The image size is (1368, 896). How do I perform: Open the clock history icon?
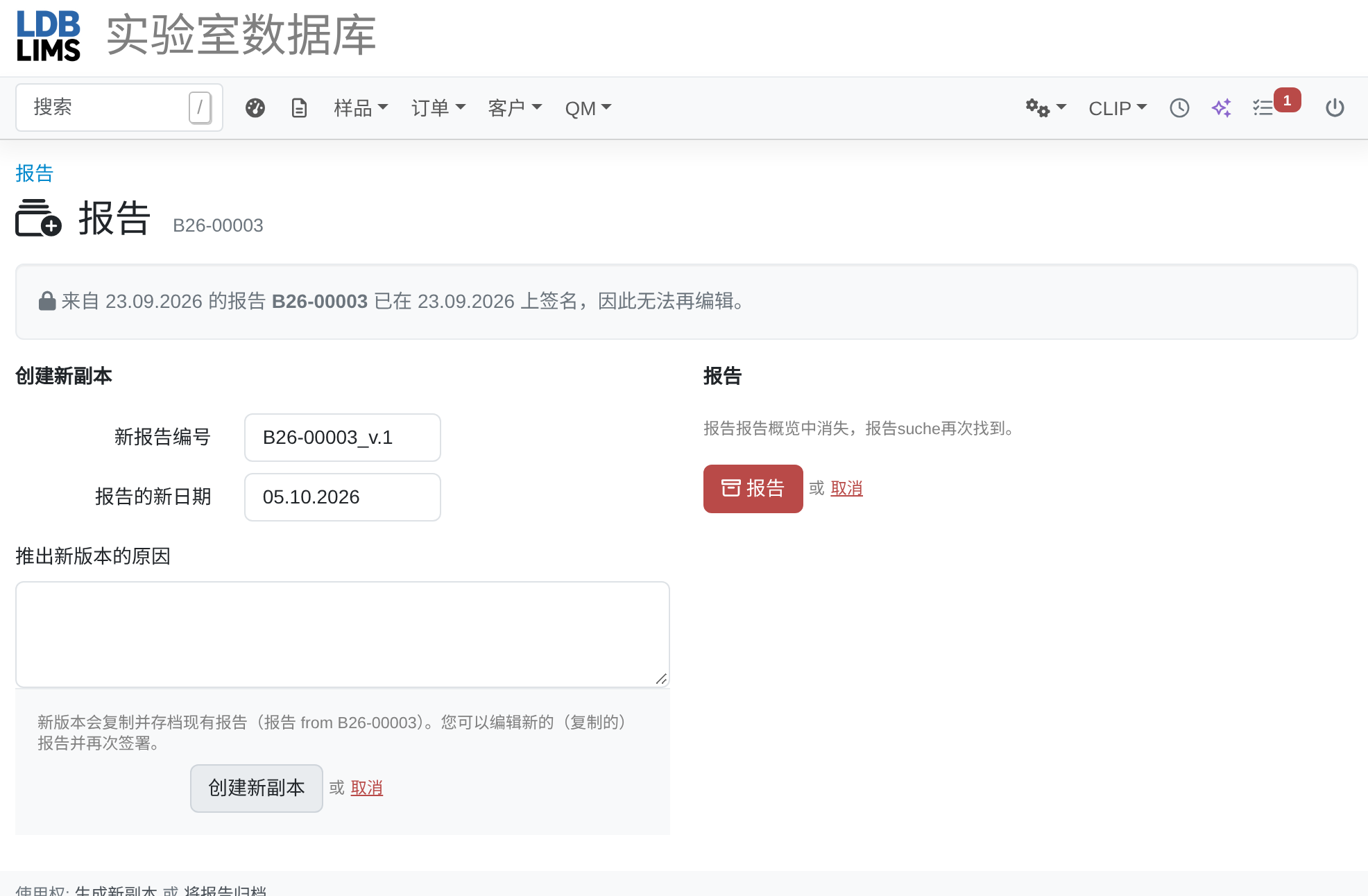click(x=1179, y=108)
